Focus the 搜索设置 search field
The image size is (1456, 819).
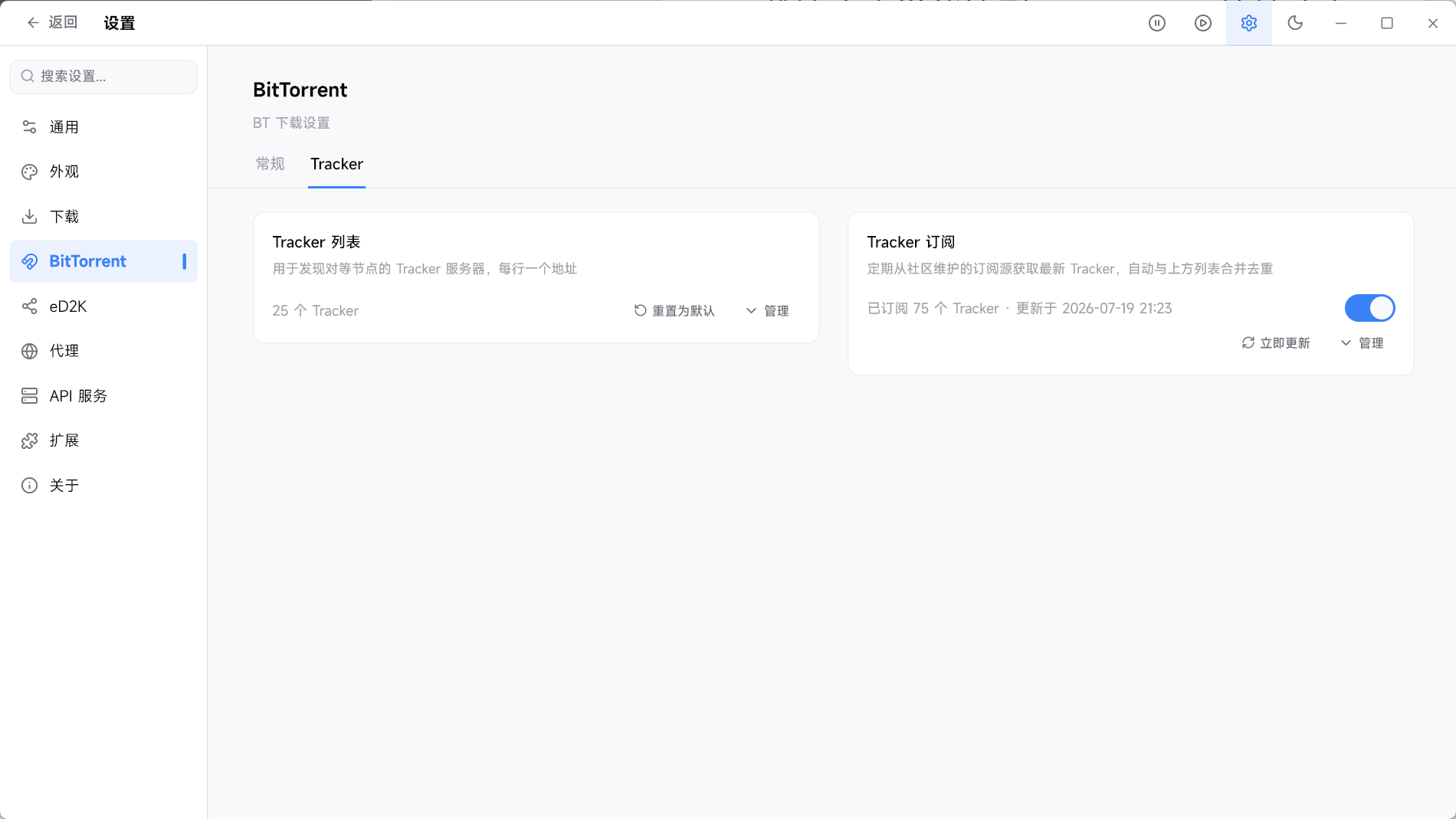[x=103, y=77]
